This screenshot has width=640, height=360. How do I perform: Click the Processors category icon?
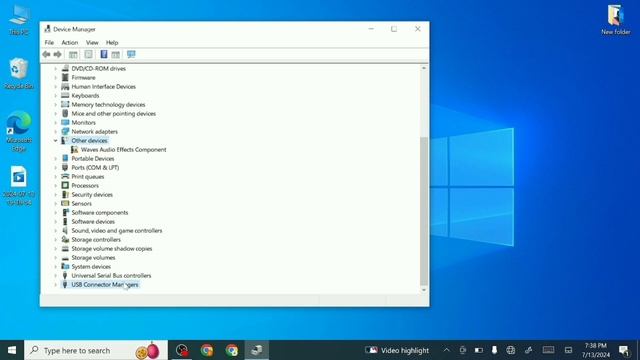[x=65, y=185]
